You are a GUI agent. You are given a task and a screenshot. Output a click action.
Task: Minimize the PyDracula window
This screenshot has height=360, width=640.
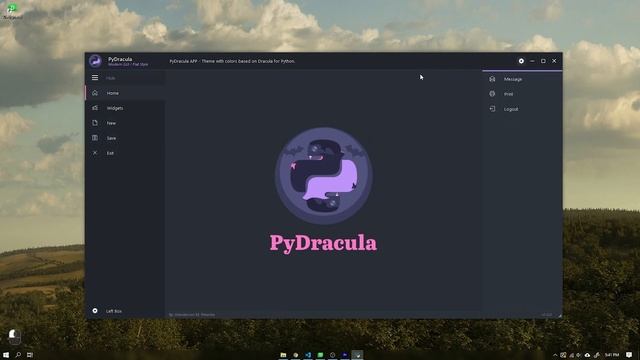(x=532, y=61)
